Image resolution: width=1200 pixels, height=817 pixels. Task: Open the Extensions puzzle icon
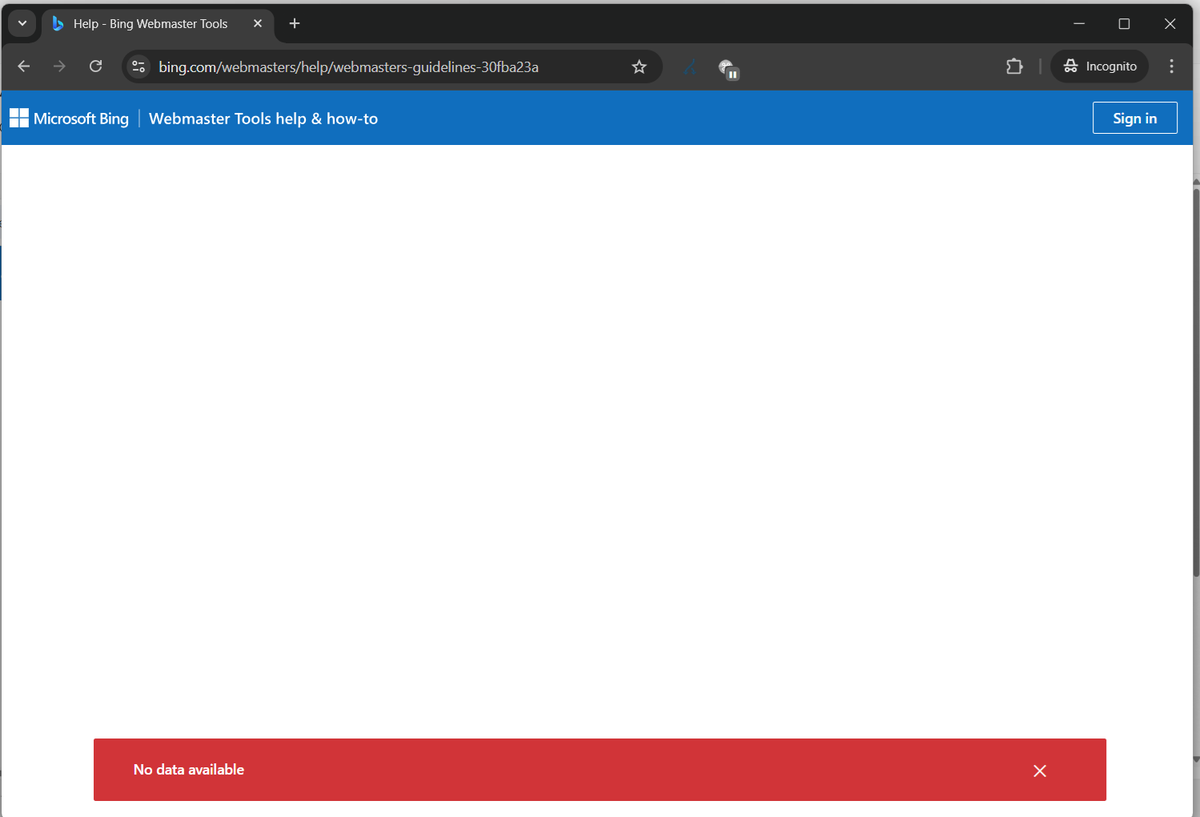tap(1014, 66)
